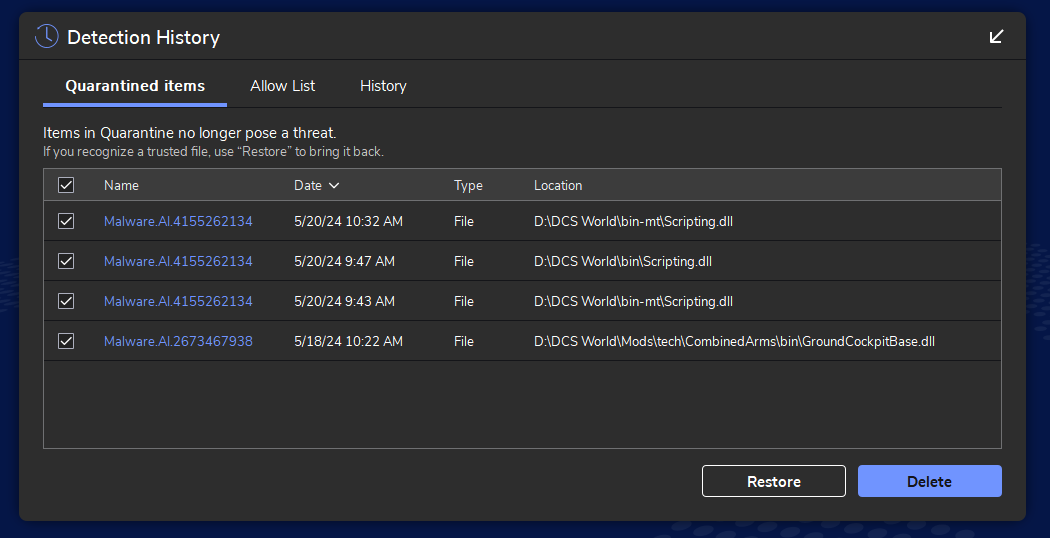Screen dimensions: 1050x538
Task: Open the Malware.AI.4155262134 link dated 10:32 AM
Action: [x=178, y=221]
